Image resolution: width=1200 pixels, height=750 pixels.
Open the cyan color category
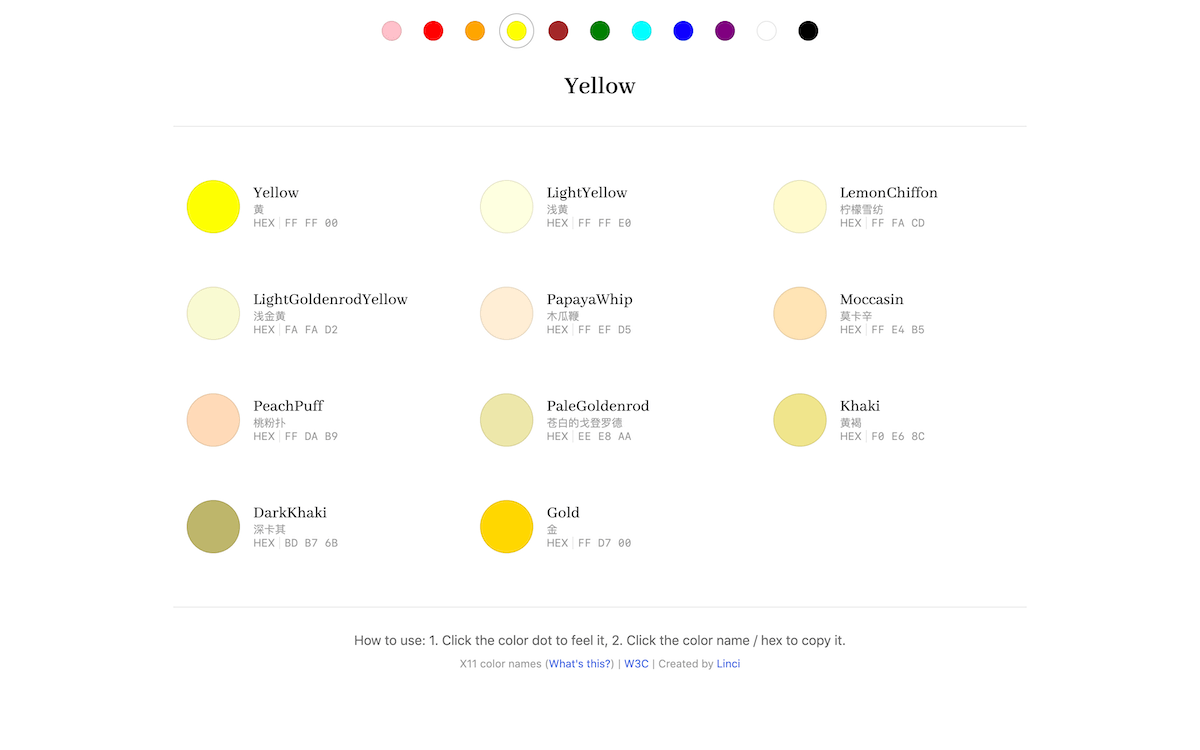click(x=641, y=30)
